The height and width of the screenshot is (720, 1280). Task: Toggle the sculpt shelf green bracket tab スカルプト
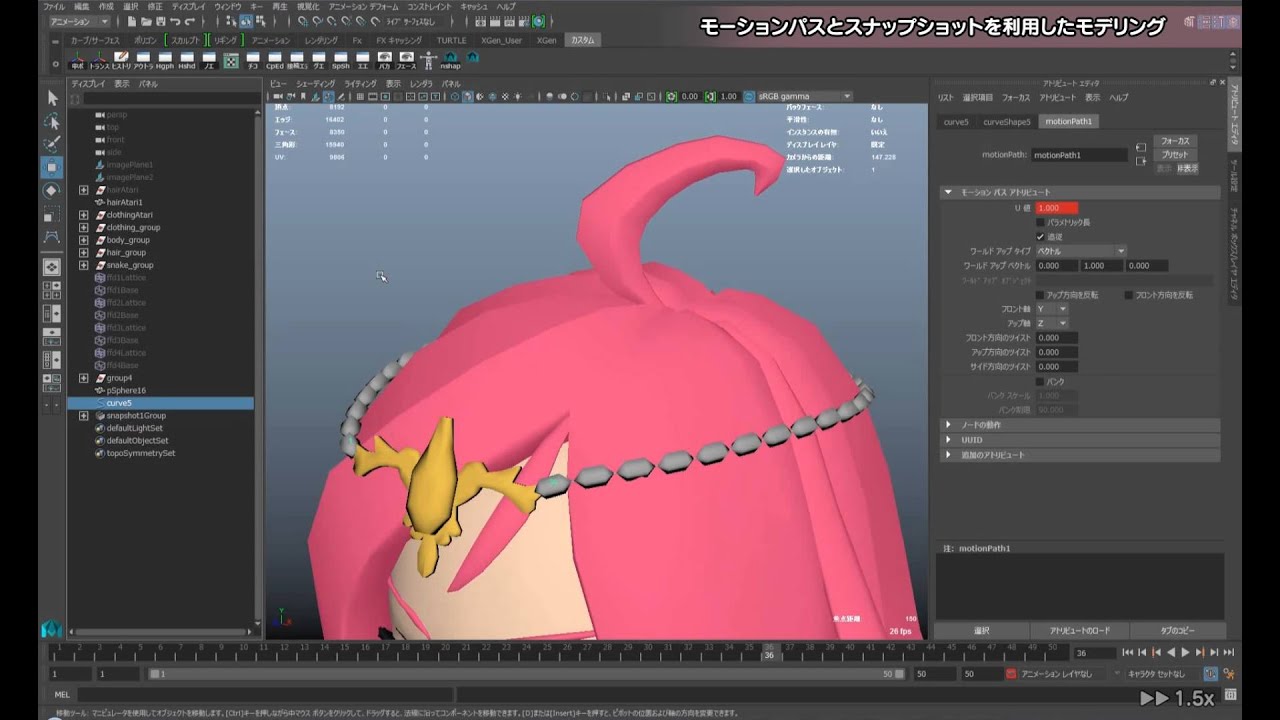point(184,40)
